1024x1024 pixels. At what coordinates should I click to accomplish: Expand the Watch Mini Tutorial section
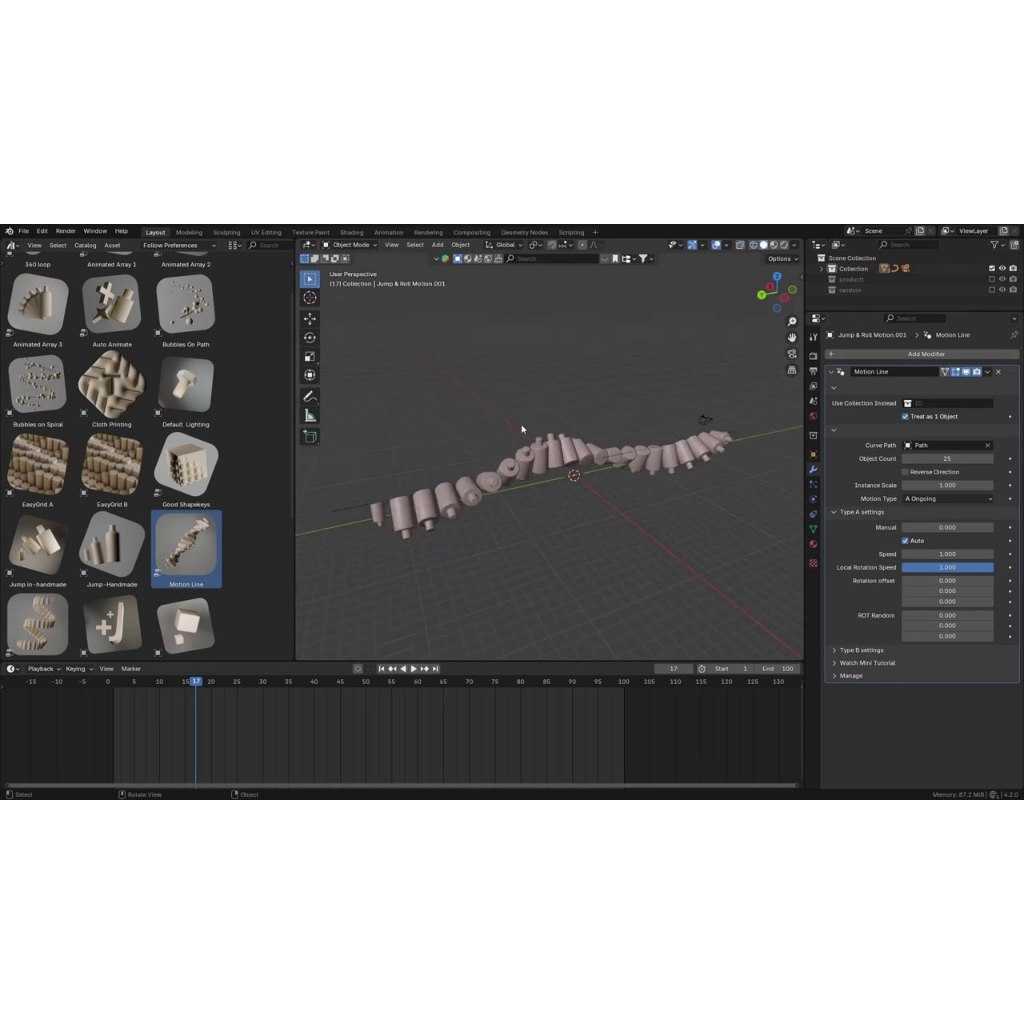(x=867, y=663)
